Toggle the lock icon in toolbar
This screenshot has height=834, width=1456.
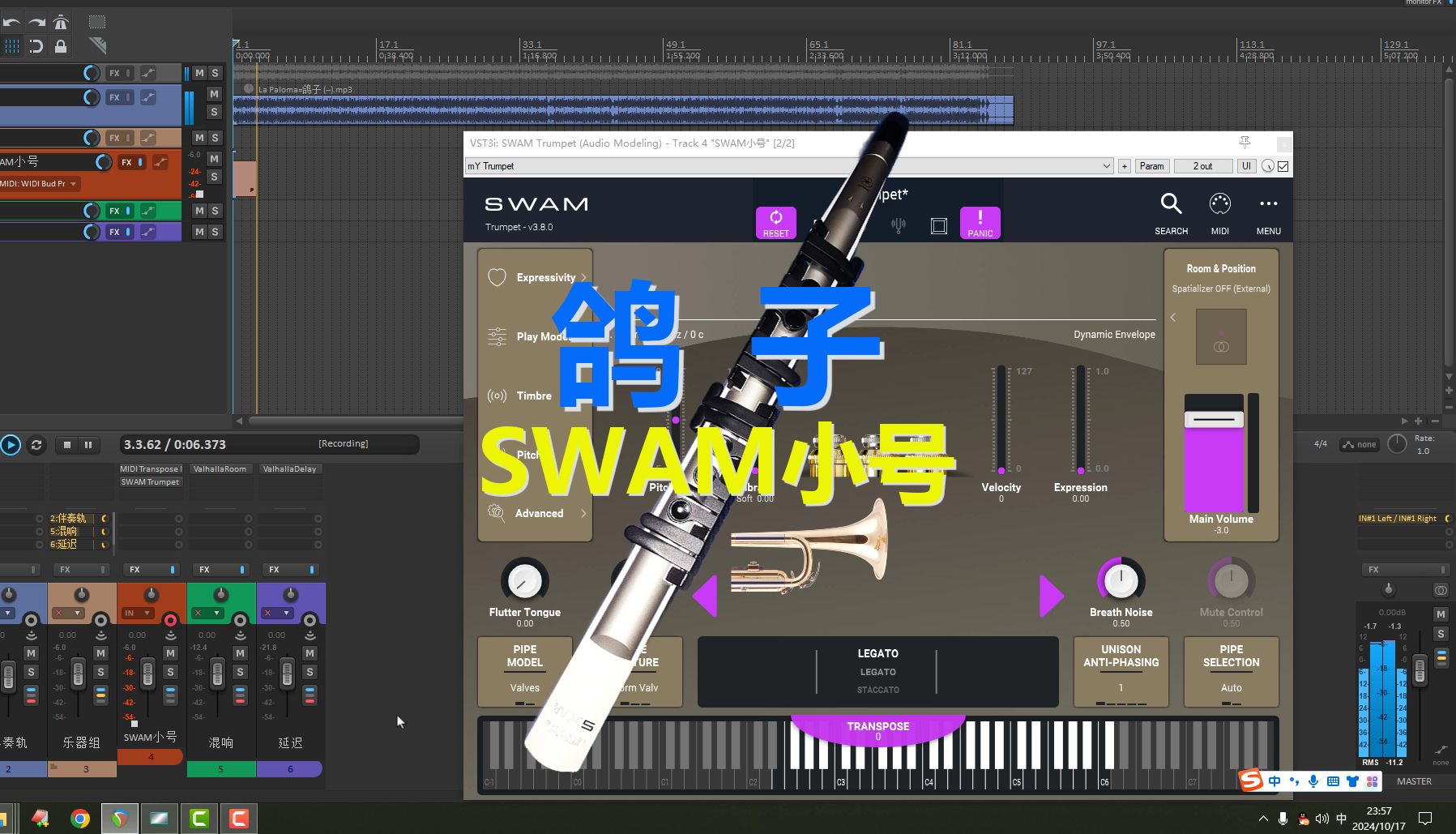(61, 46)
